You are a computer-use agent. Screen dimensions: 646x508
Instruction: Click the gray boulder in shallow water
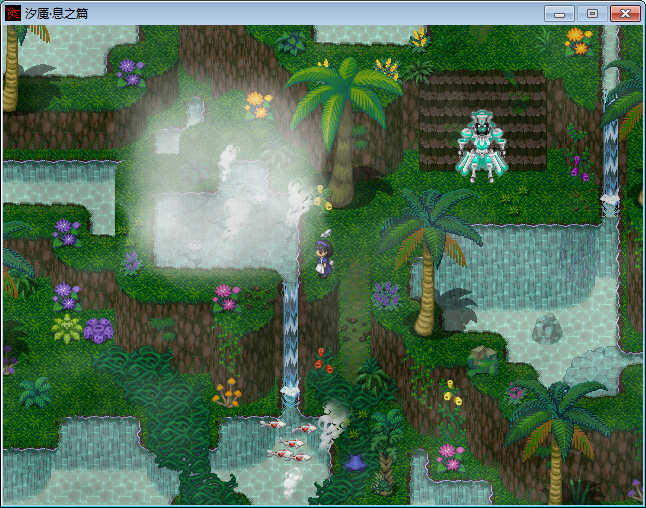point(547,329)
